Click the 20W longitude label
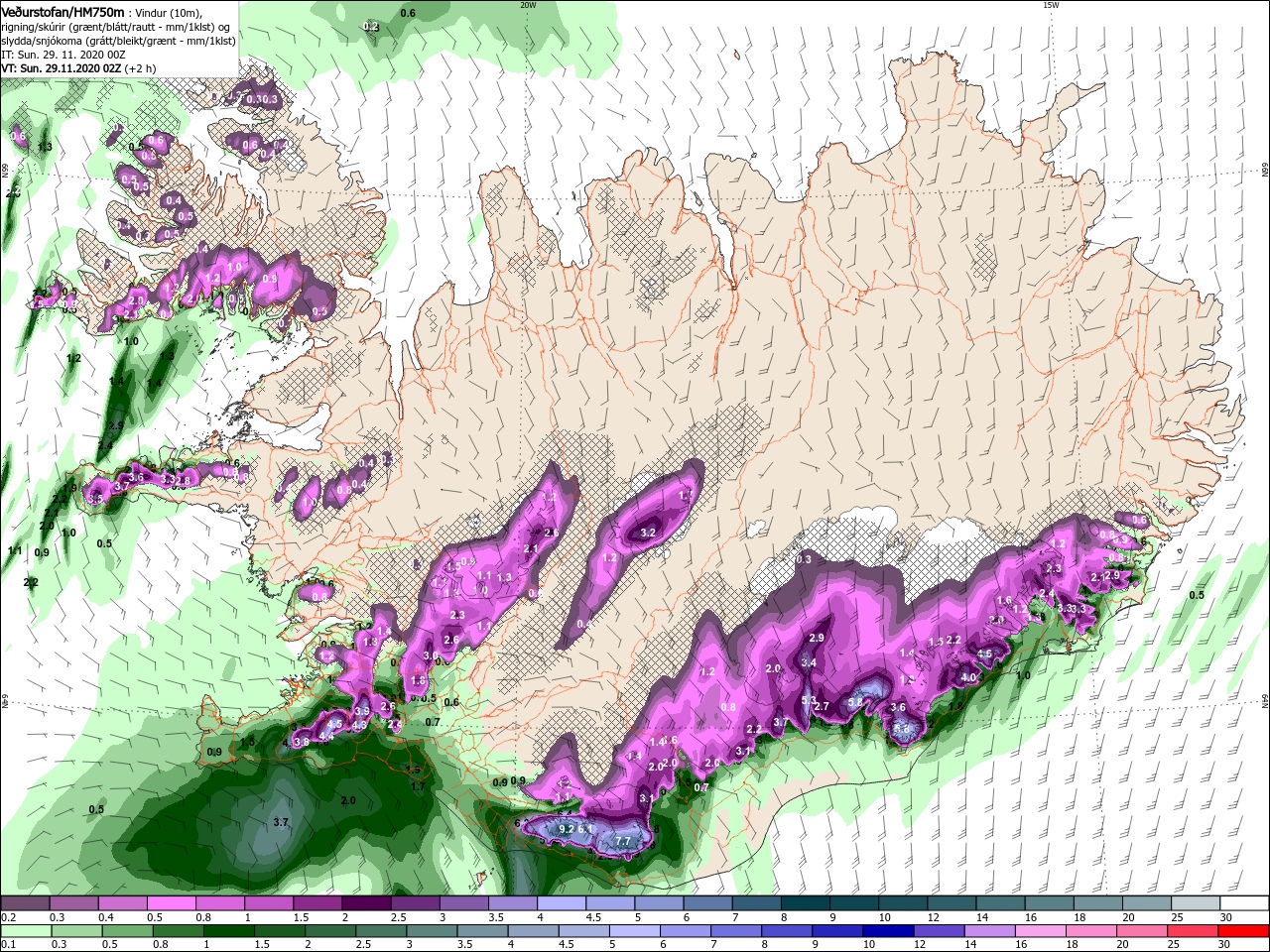 528,5
